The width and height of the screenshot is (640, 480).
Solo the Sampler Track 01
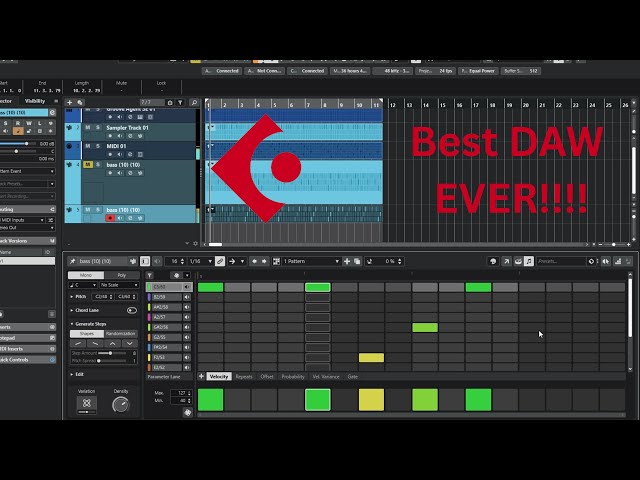98,128
